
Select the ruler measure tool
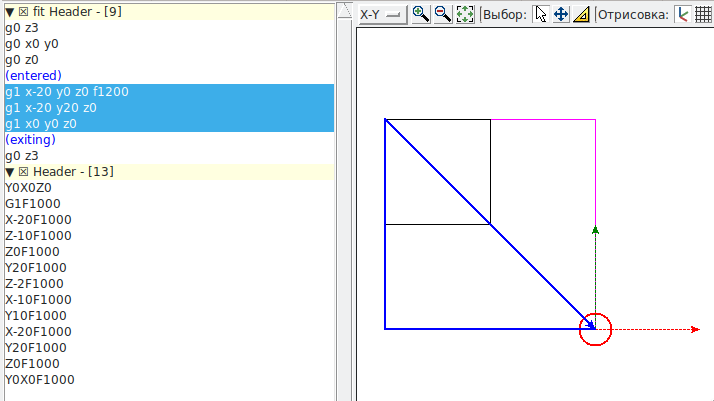pos(582,15)
